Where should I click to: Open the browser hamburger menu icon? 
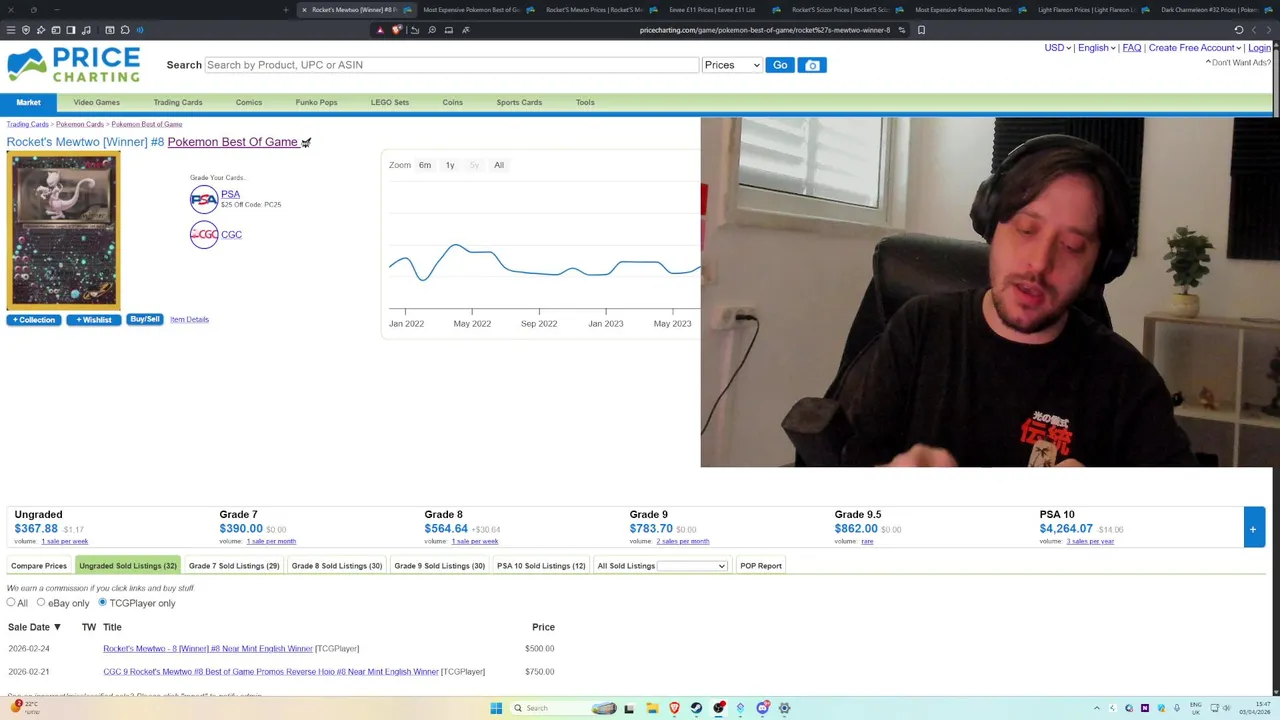[x=10, y=30]
